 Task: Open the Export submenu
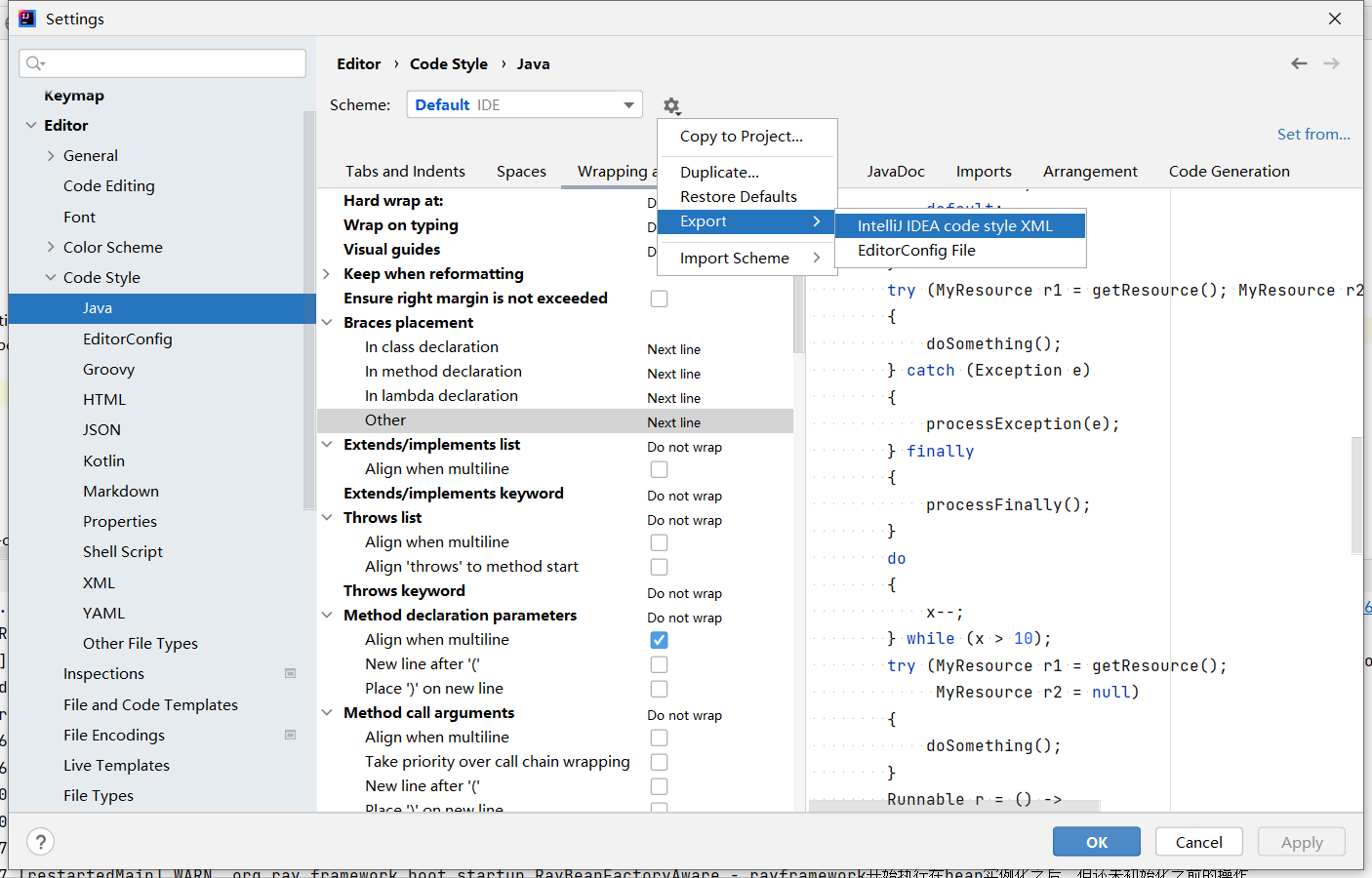point(747,221)
